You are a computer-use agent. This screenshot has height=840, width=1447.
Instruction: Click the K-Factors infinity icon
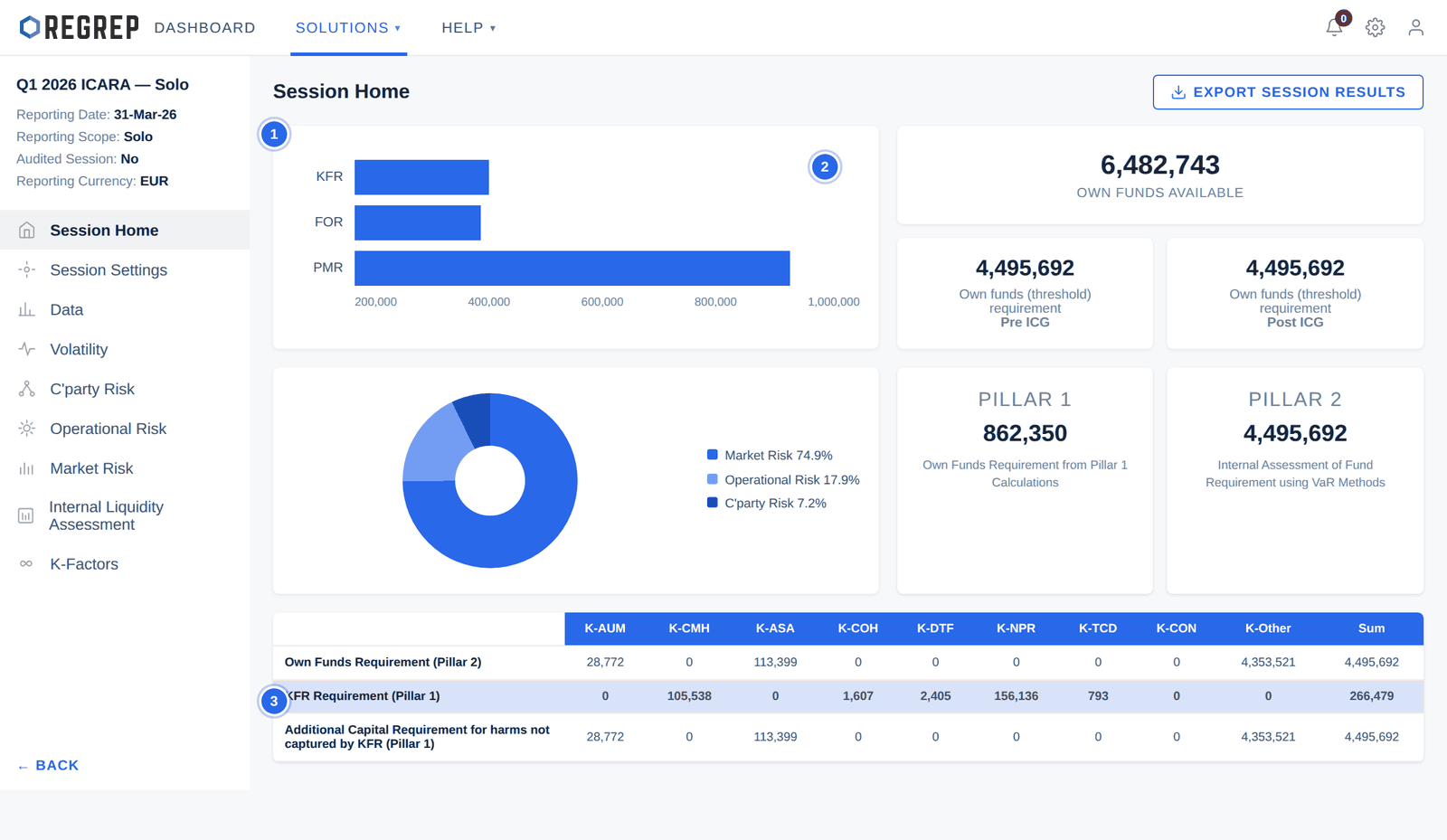[26, 563]
